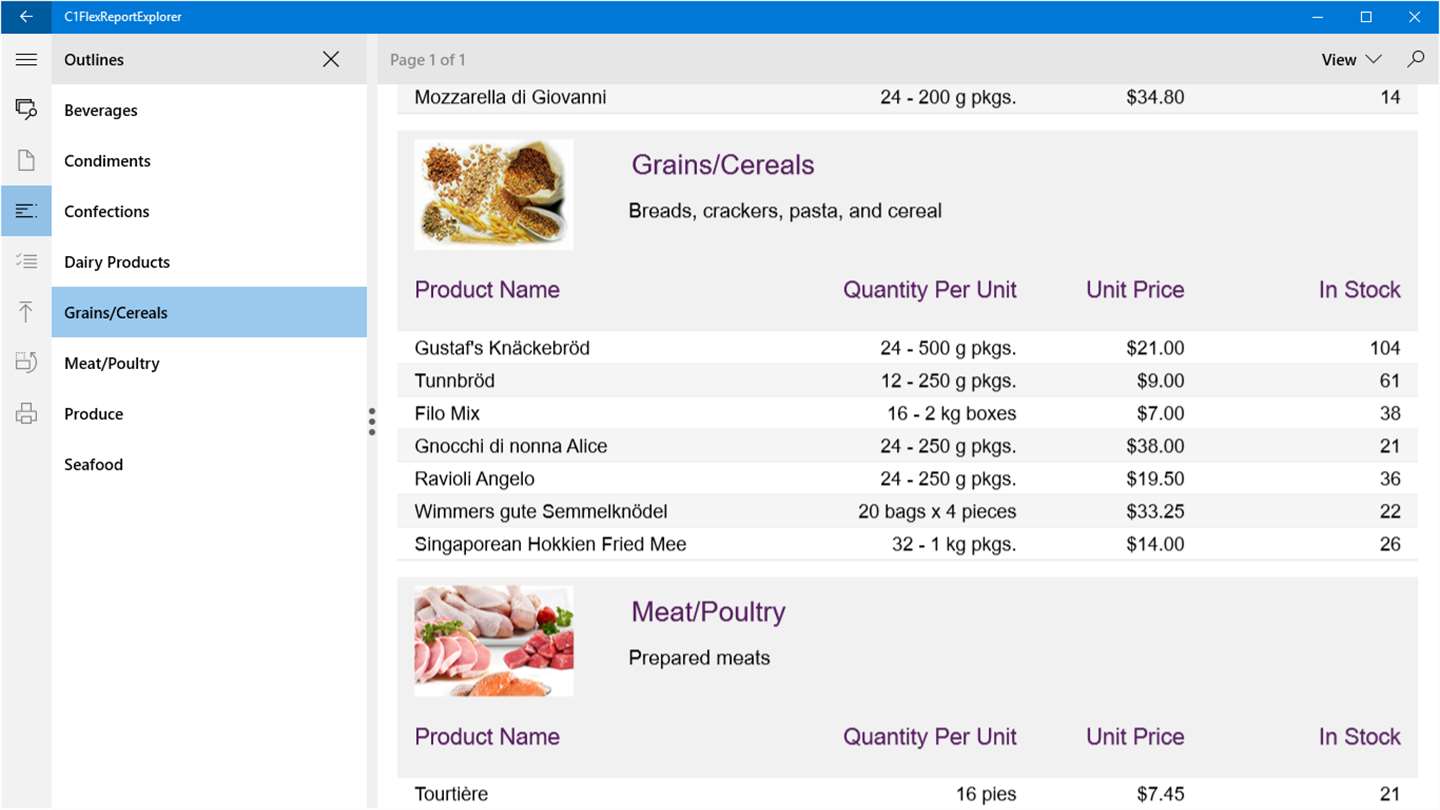Close the Outlines panel
Viewport: 1440px width, 810px height.
(x=331, y=60)
